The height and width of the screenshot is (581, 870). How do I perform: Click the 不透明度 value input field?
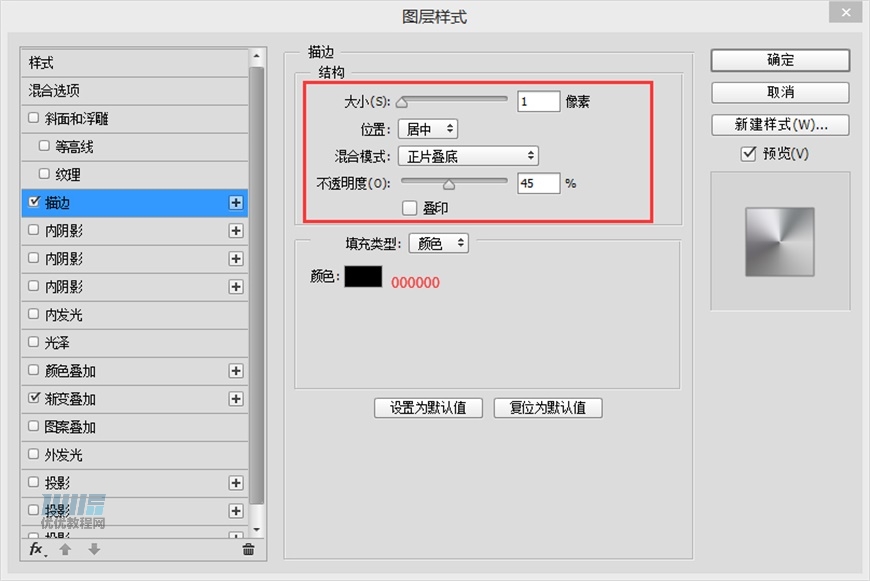(x=537, y=182)
